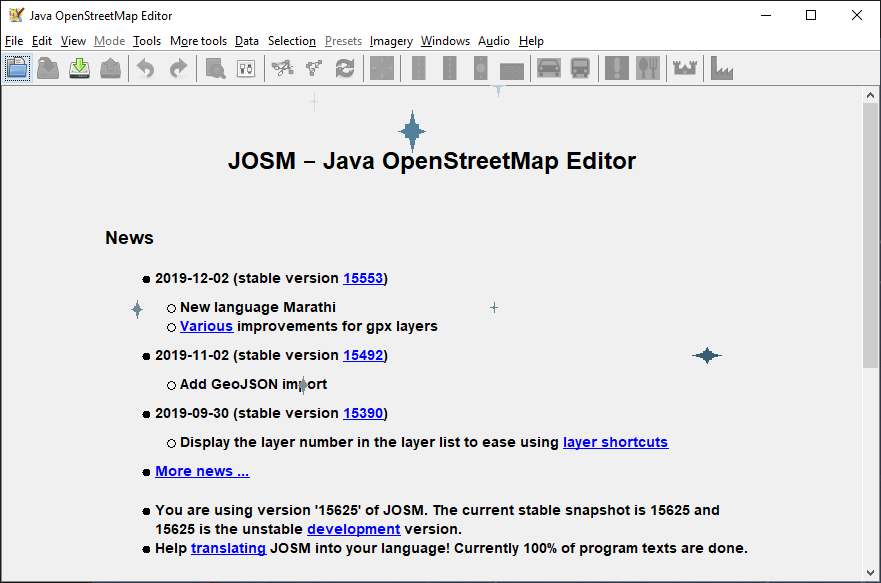881x583 pixels.
Task: Follow the layer shortcuts link
Action: (x=615, y=442)
